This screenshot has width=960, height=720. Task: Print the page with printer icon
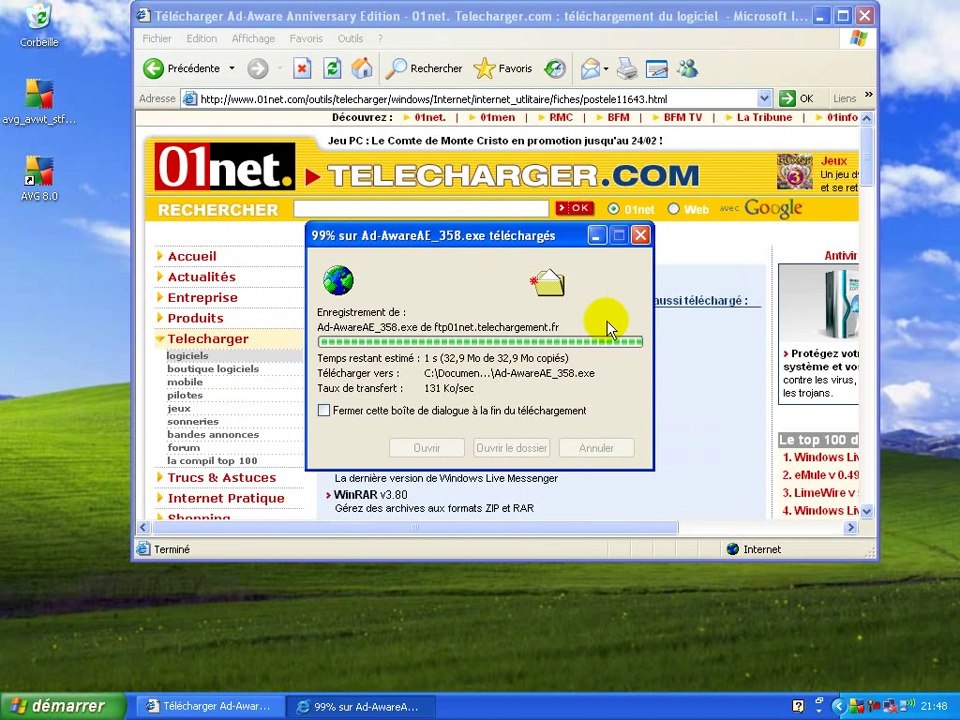(627, 69)
